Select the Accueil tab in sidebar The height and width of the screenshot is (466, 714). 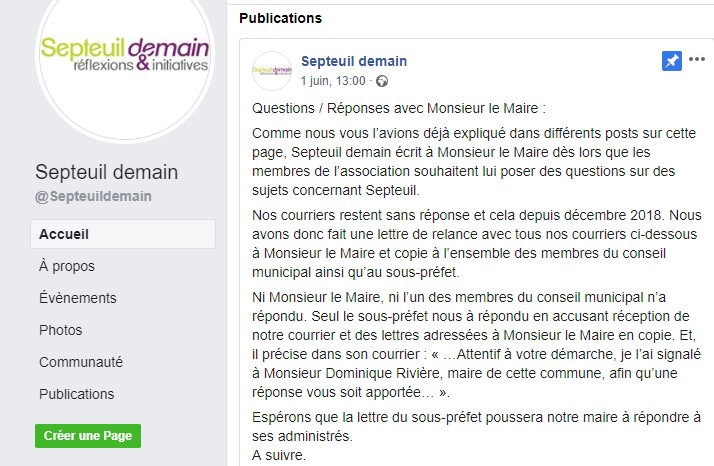(x=64, y=234)
